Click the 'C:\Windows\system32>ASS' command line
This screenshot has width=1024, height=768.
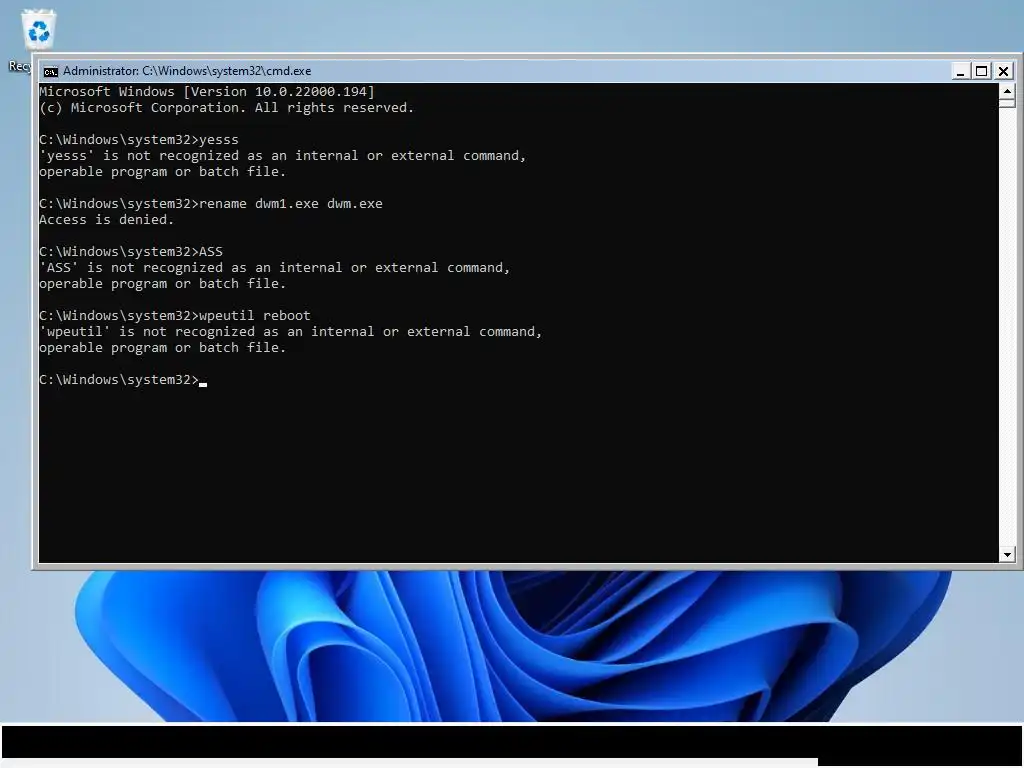point(131,251)
